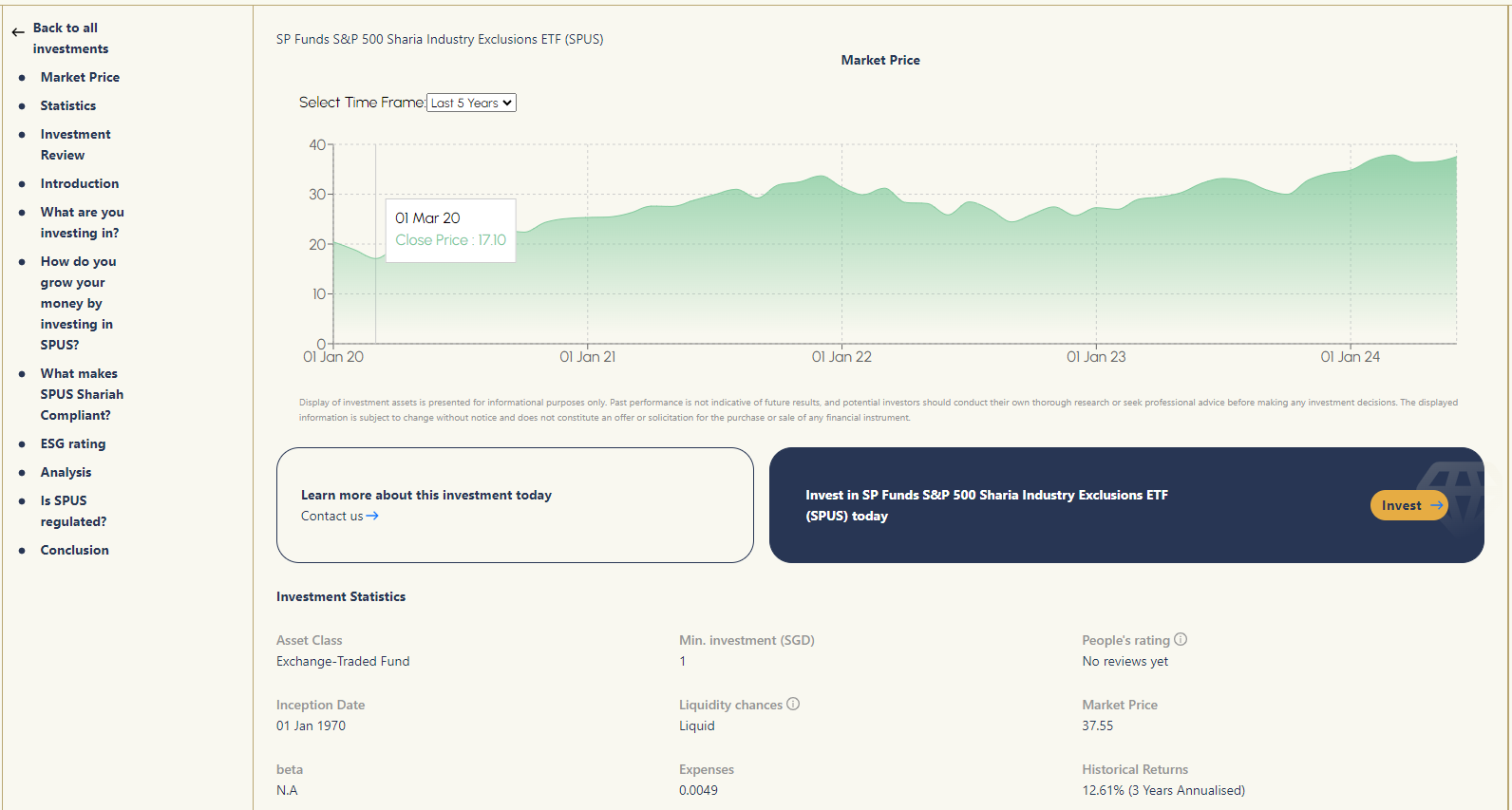Click info icon next to Liquidity chances
The height and width of the screenshot is (810, 1512).
pos(793,705)
